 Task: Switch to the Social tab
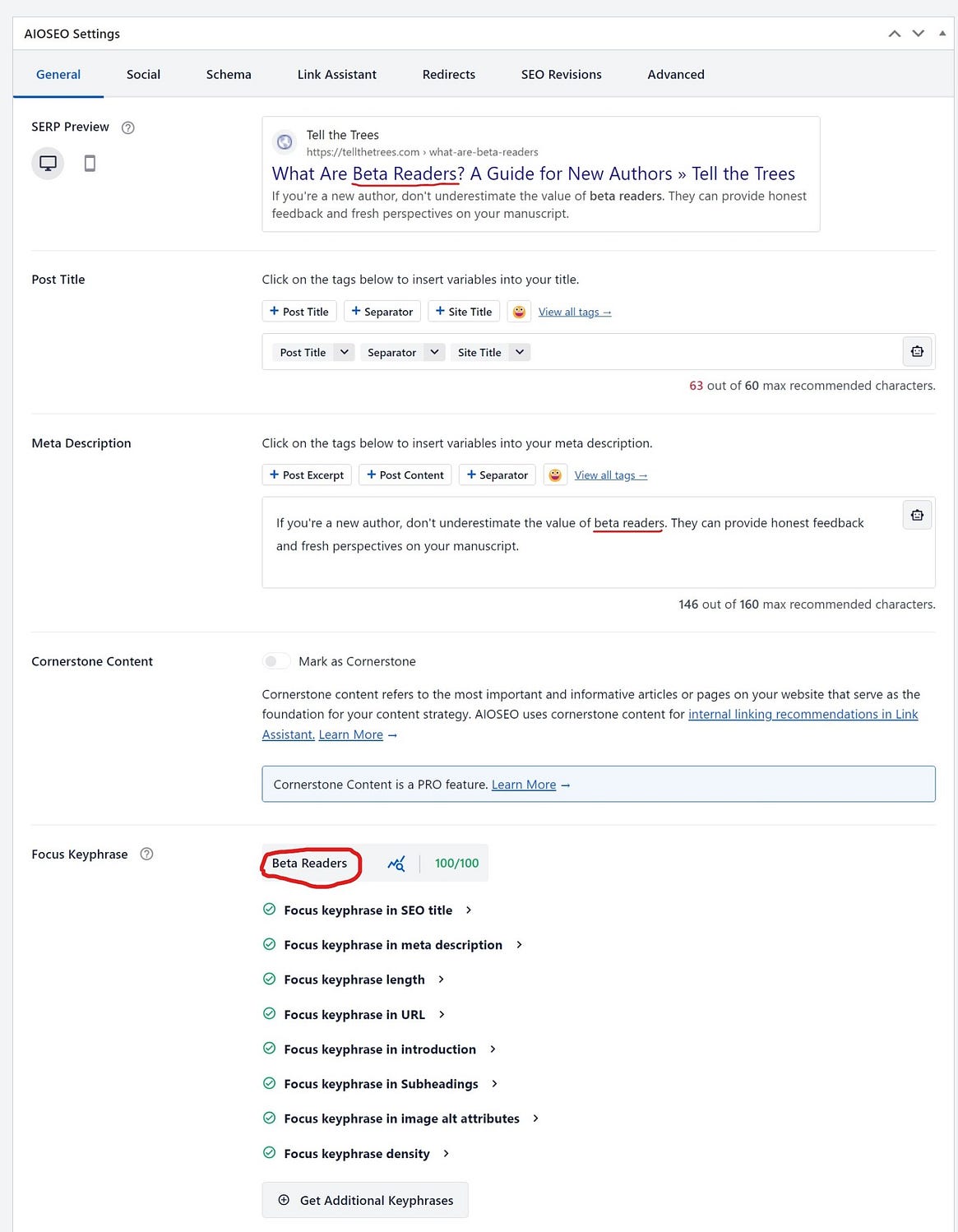tap(143, 74)
